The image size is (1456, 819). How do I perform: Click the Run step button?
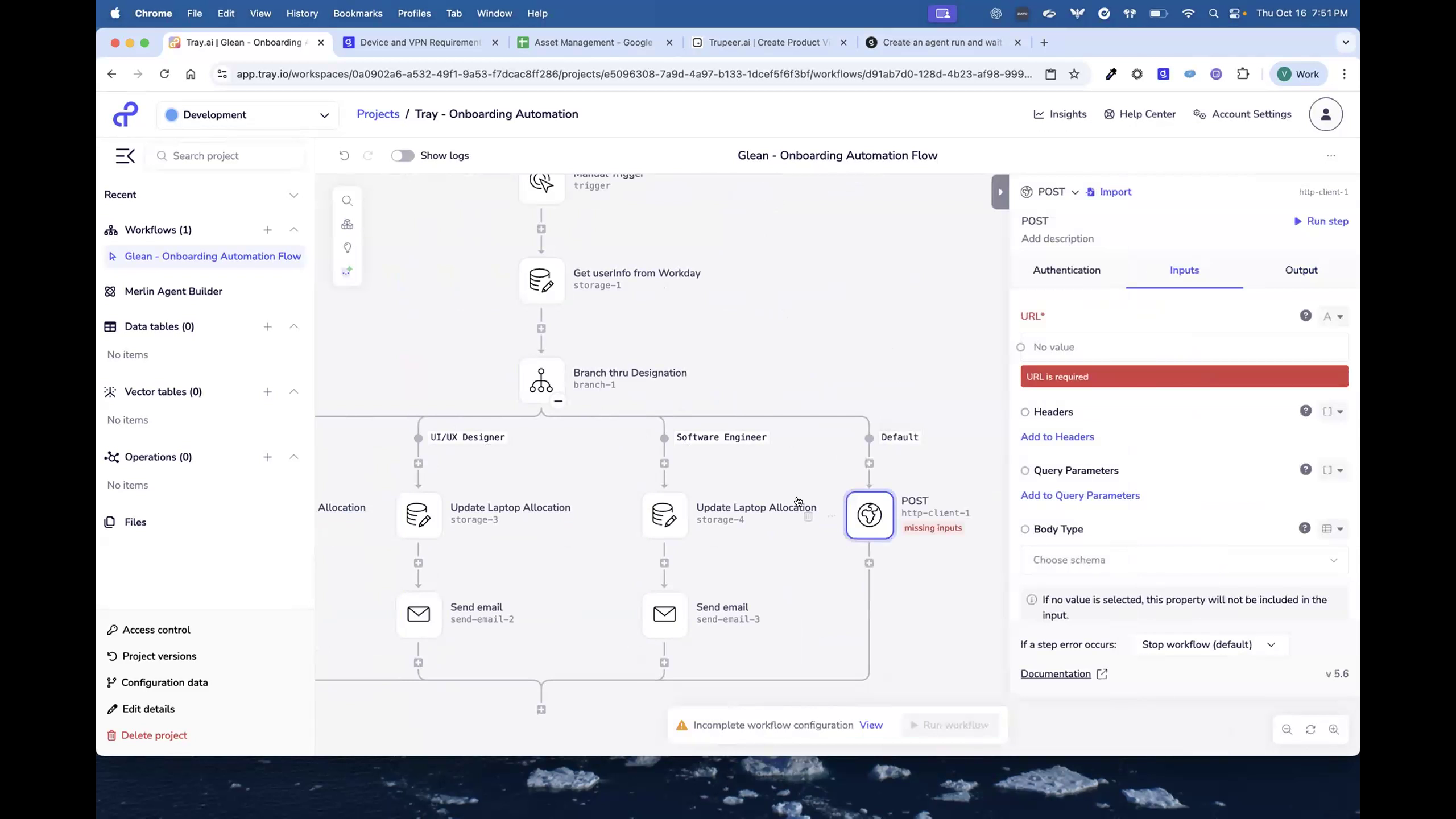[1321, 221]
